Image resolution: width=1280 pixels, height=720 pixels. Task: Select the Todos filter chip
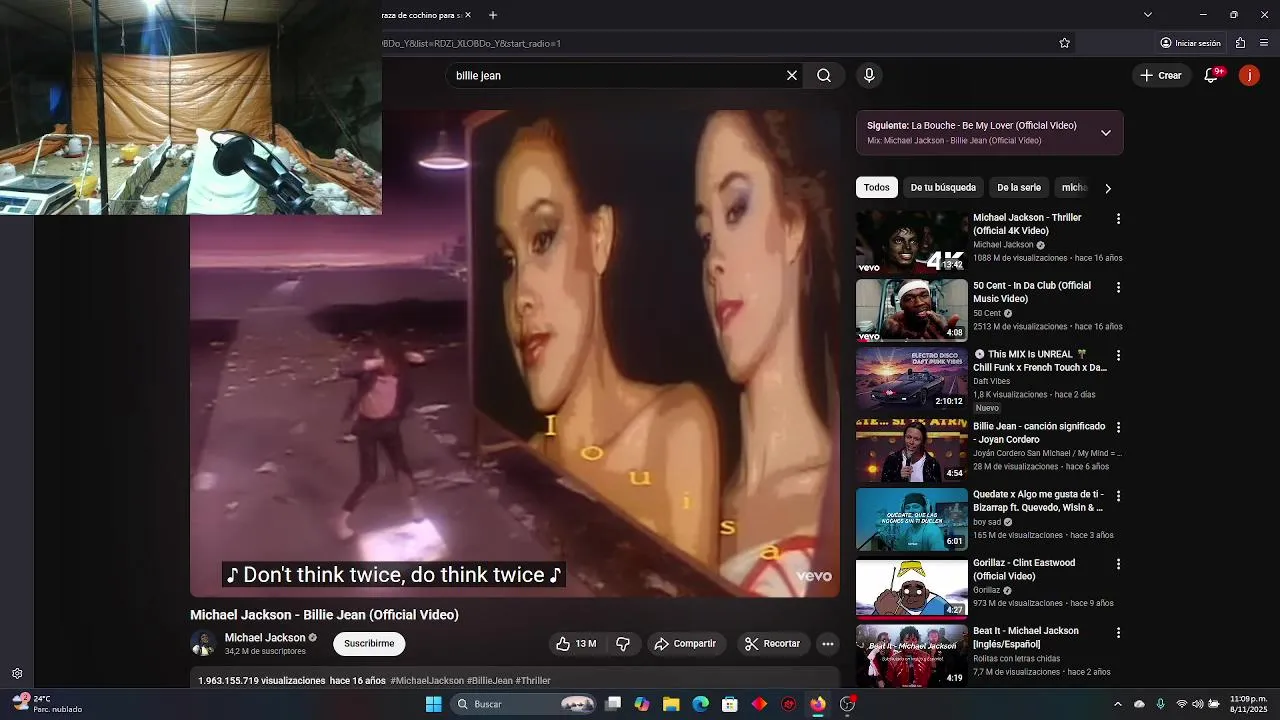tap(877, 188)
